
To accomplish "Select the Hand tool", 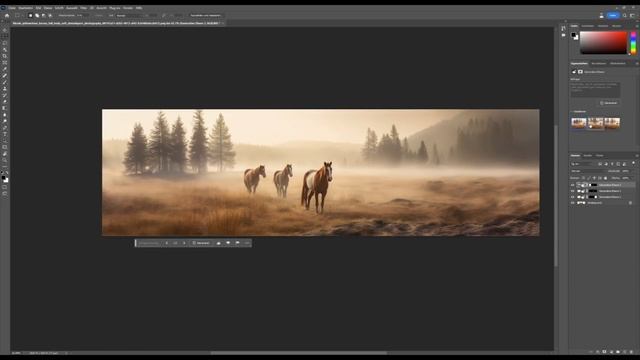I will click(5, 154).
